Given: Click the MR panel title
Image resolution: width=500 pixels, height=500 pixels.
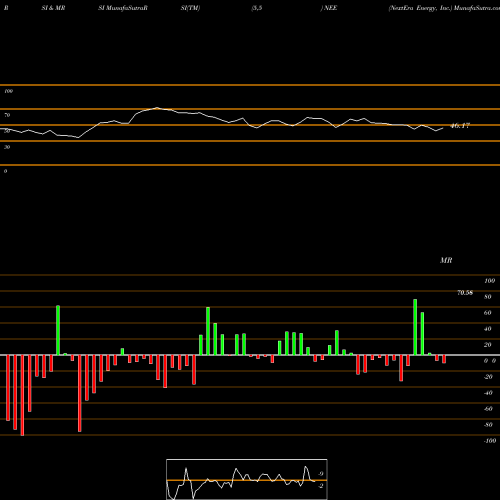Looking at the screenshot, I should [446, 260].
